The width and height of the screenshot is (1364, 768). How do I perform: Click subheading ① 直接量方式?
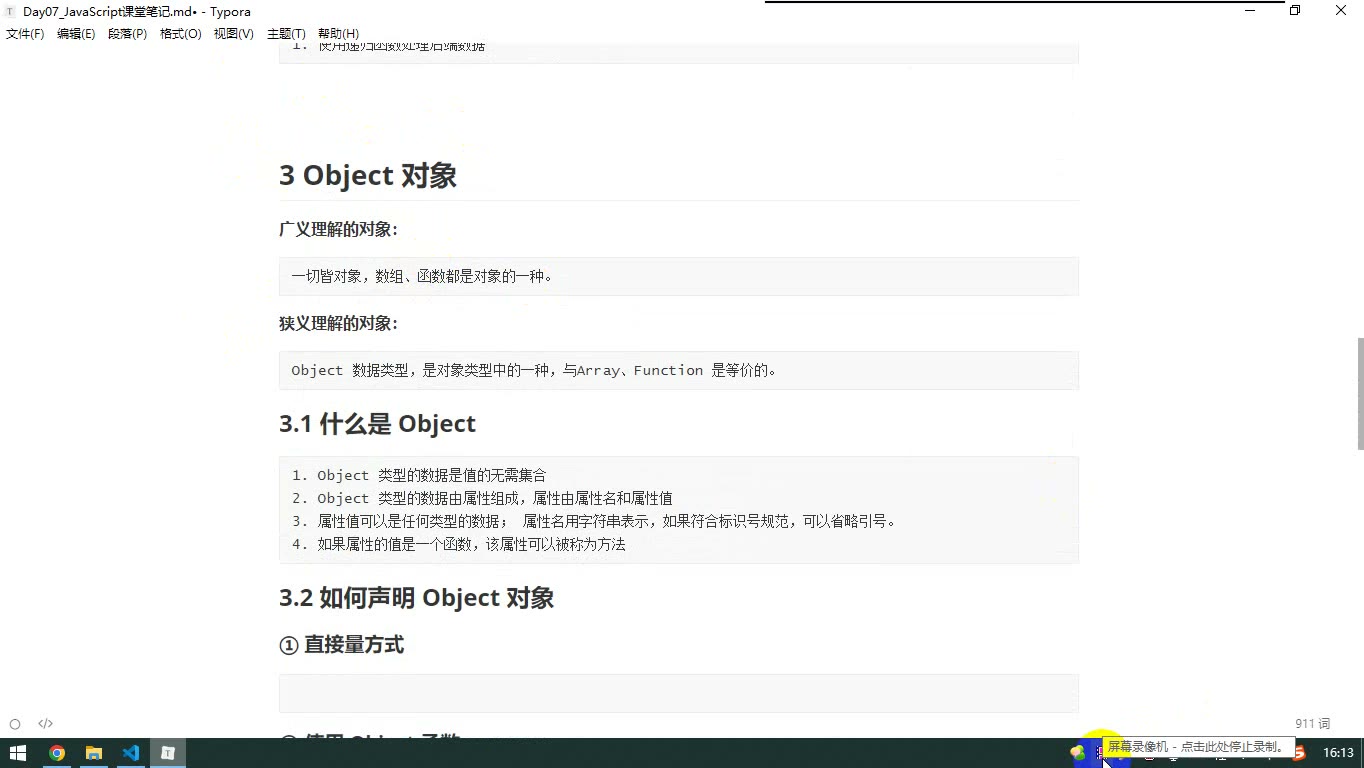point(342,645)
